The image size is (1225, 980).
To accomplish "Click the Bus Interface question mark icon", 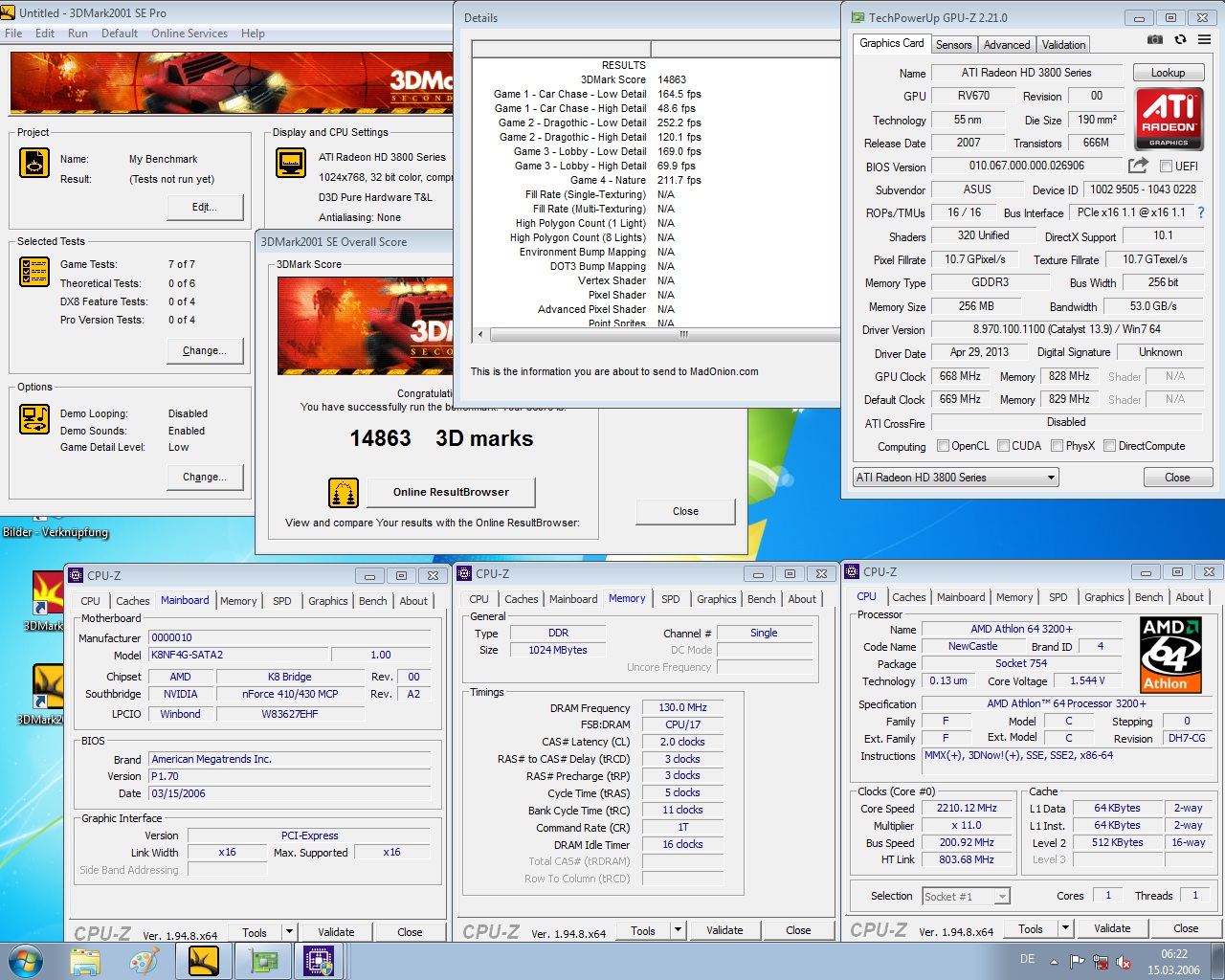I will coord(1201,212).
